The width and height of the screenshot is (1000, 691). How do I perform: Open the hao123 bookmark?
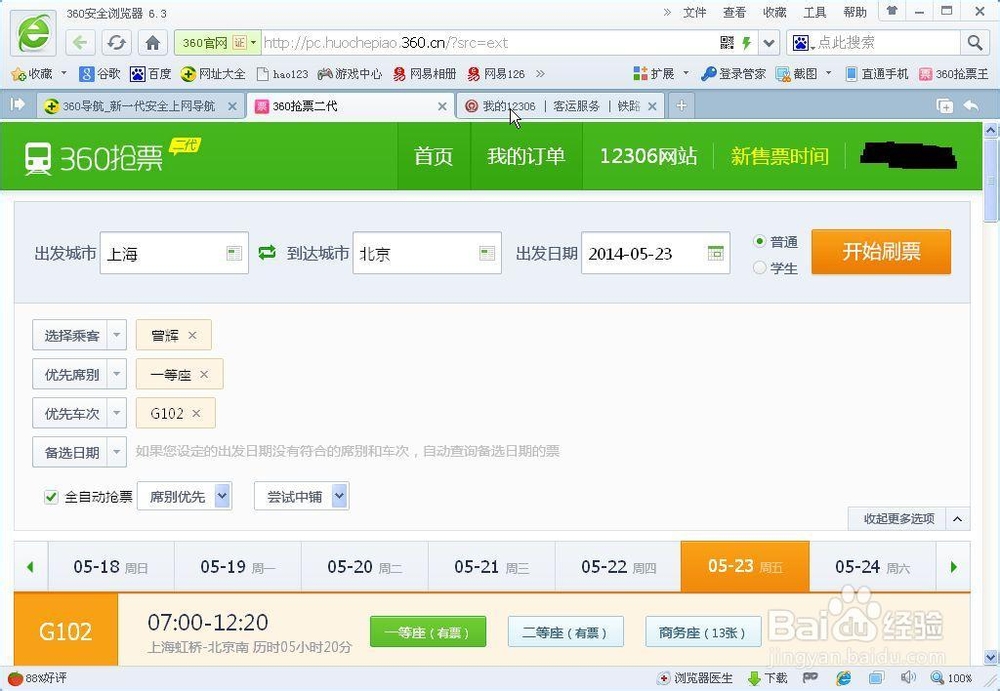(283, 74)
